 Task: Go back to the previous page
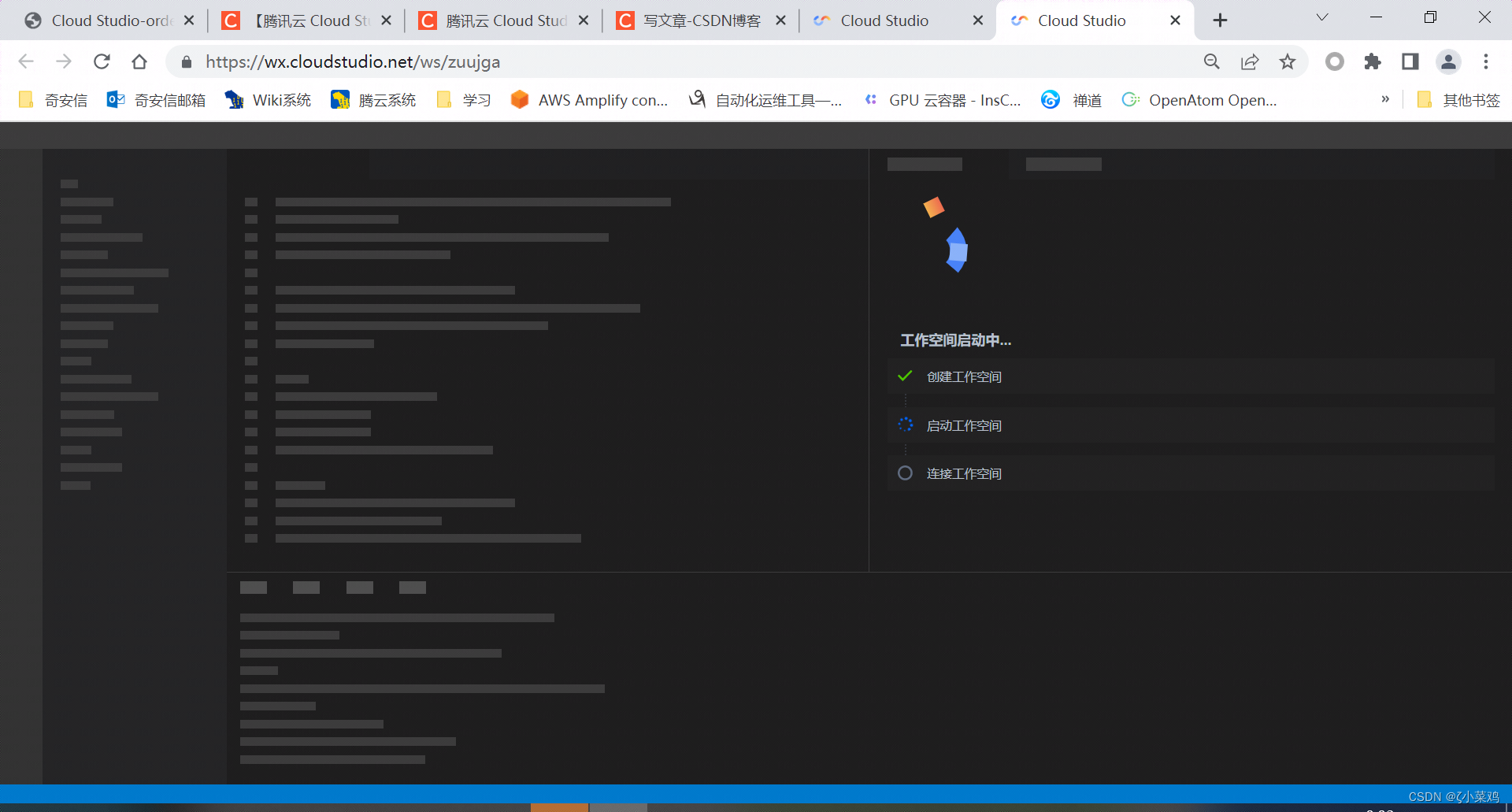pyautogui.click(x=26, y=61)
